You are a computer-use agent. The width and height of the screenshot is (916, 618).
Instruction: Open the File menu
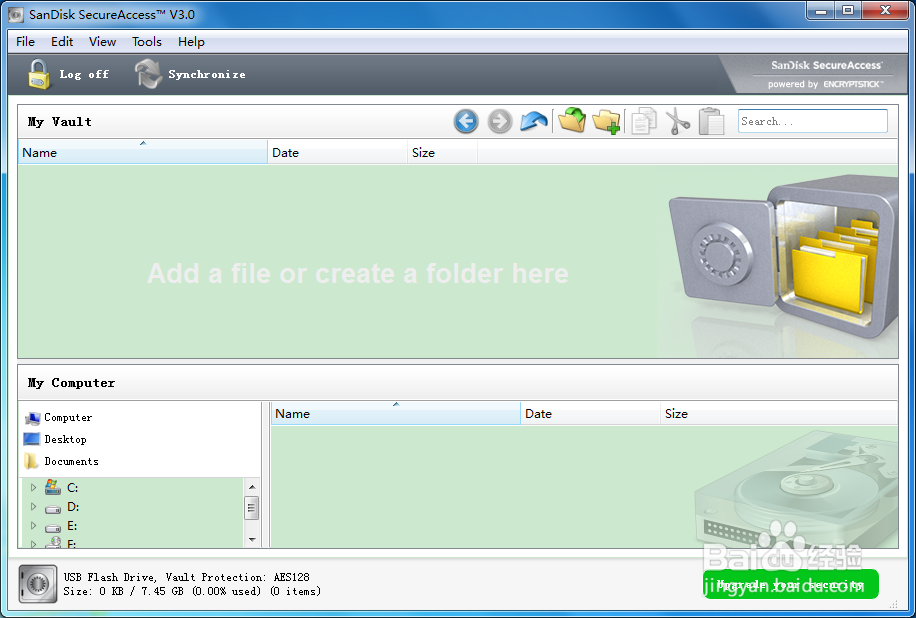(x=25, y=41)
